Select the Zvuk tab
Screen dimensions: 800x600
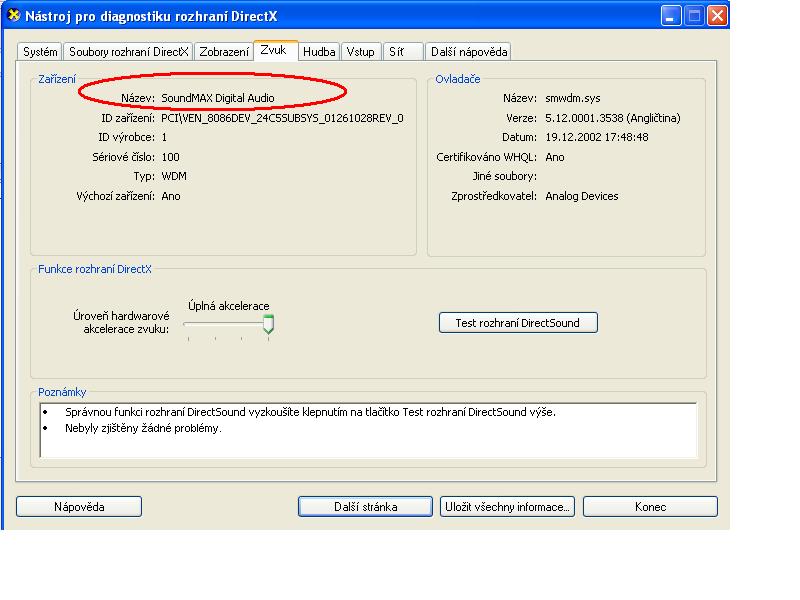[276, 50]
